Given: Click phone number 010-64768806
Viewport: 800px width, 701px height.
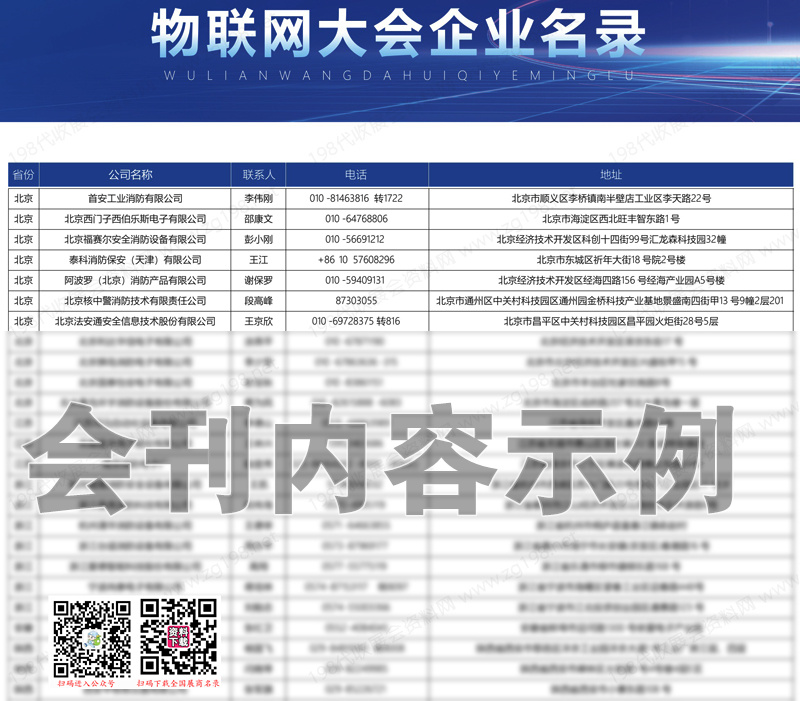Looking at the screenshot, I should [356, 219].
